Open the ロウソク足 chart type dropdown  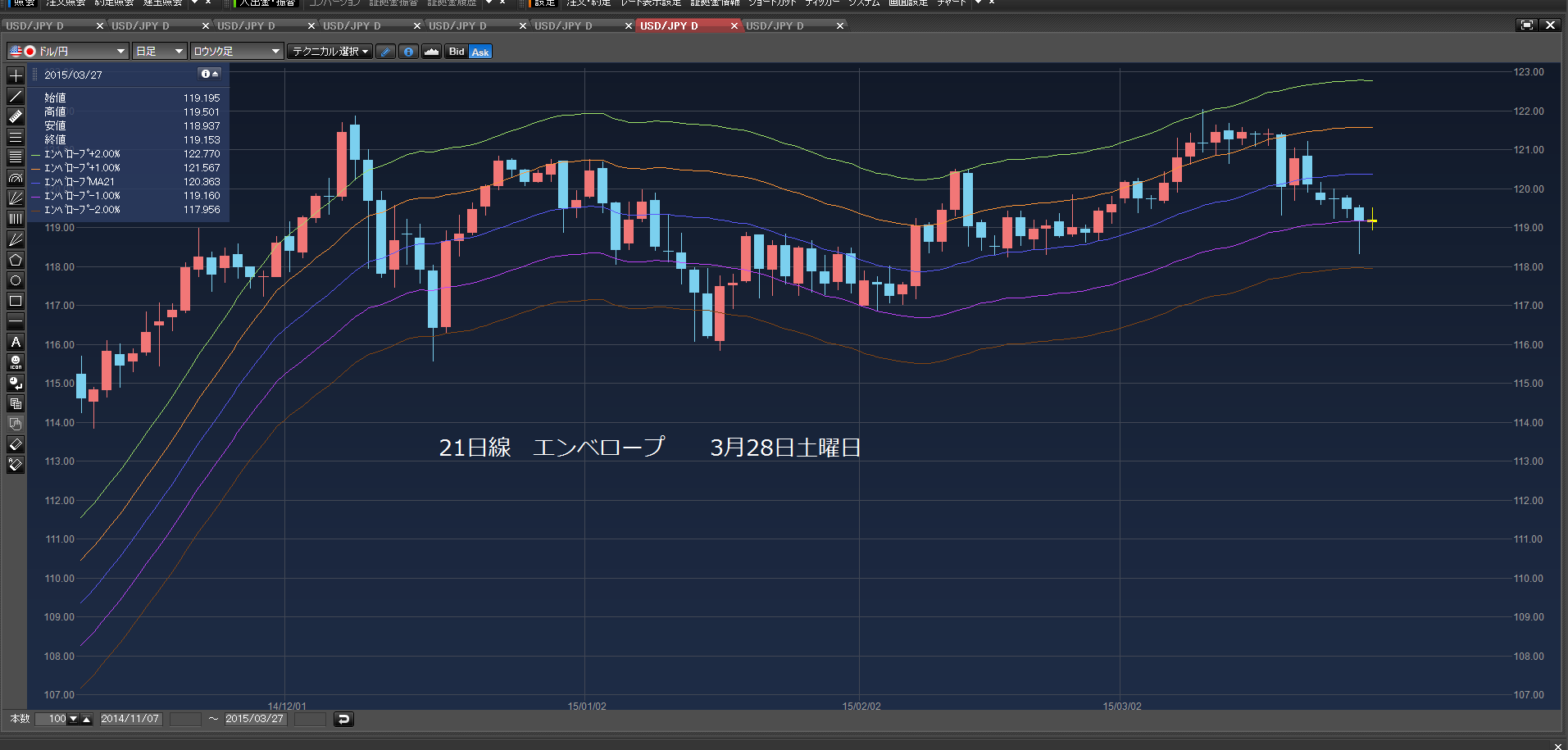237,51
